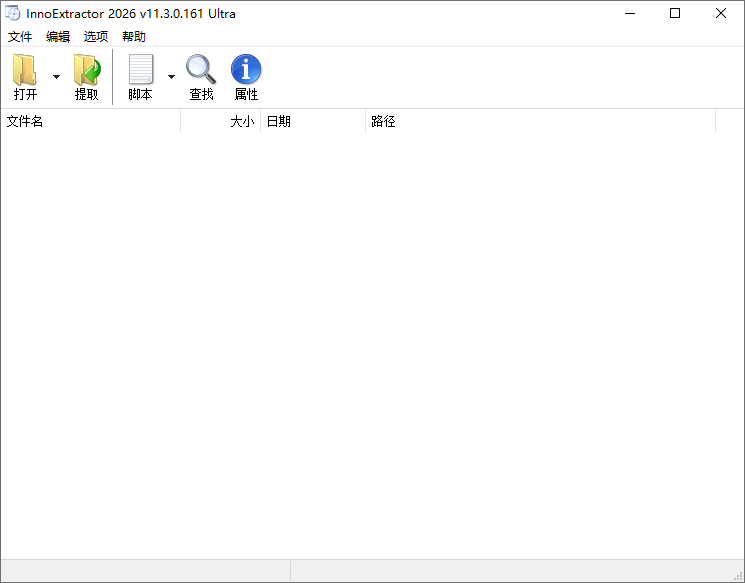Viewport: 745px width, 583px height.
Task: Maximize the InnoExtractor window
Action: [x=675, y=13]
